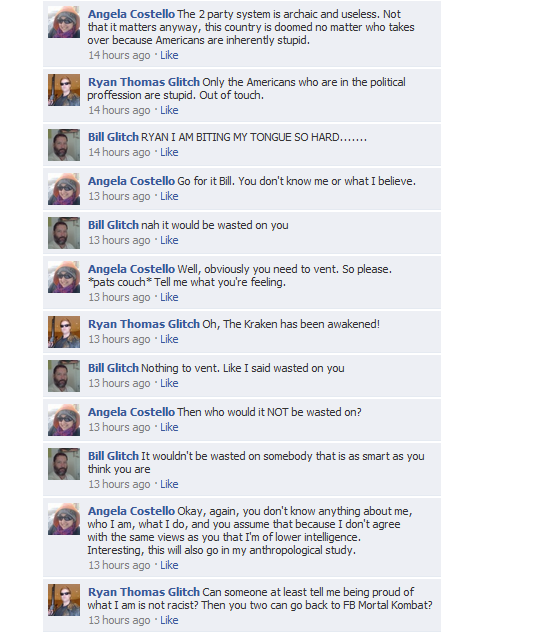Like the '2 party system is archaic' comment
The image size is (540, 634).
[169, 55]
